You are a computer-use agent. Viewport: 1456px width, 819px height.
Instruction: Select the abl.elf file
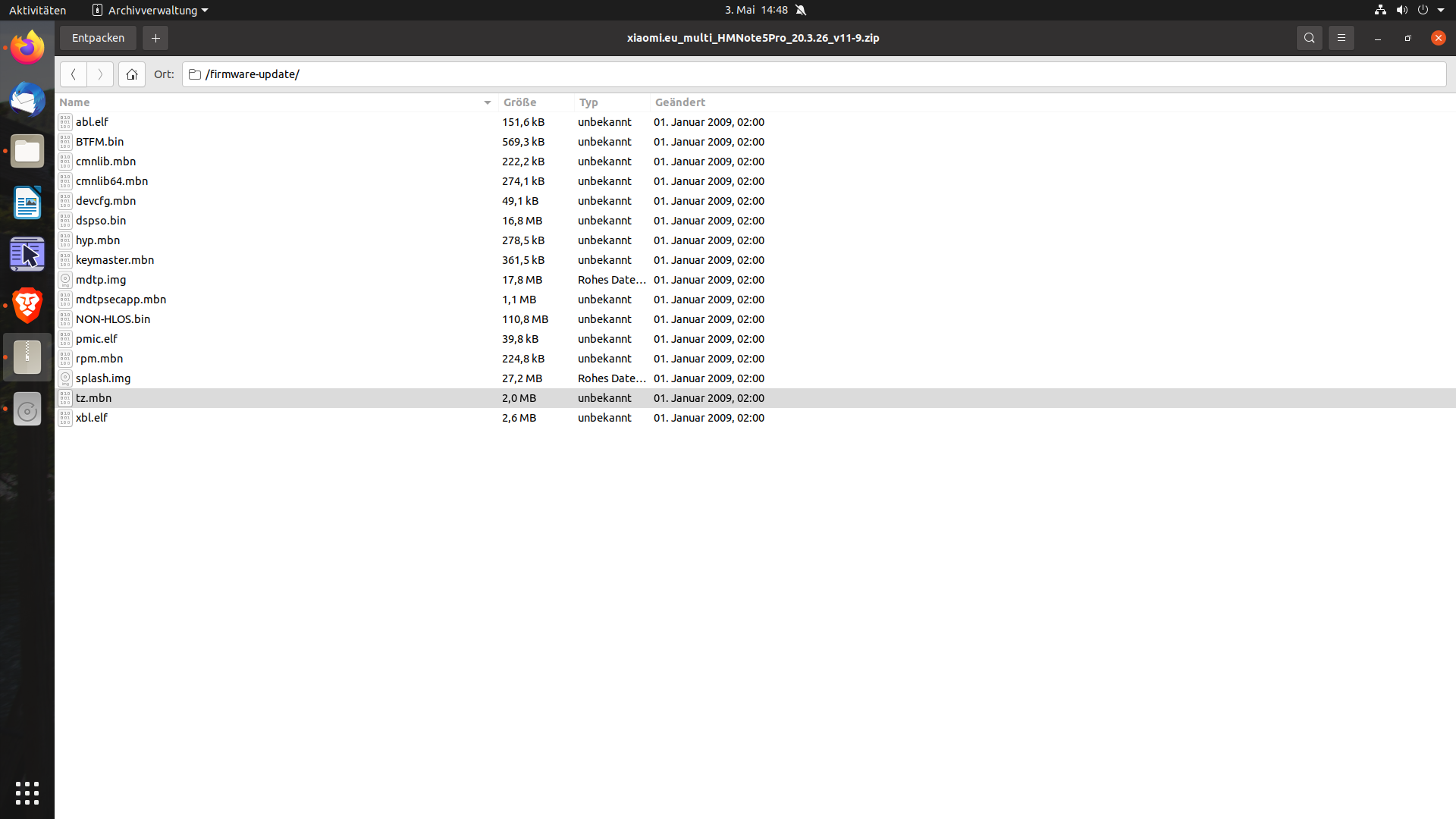pos(755,122)
